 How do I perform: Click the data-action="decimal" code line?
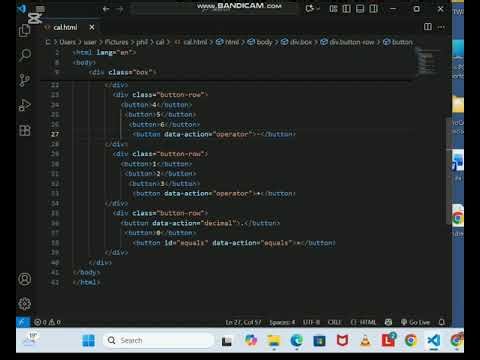[x=201, y=223]
